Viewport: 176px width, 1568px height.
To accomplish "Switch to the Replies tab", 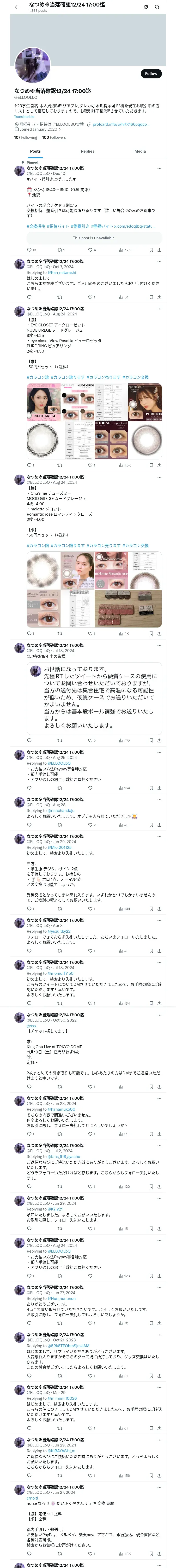I will [x=87, y=152].
